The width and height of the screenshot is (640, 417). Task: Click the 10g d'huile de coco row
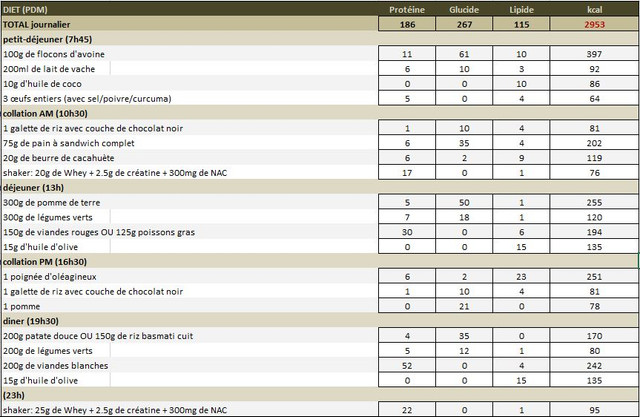(42, 84)
